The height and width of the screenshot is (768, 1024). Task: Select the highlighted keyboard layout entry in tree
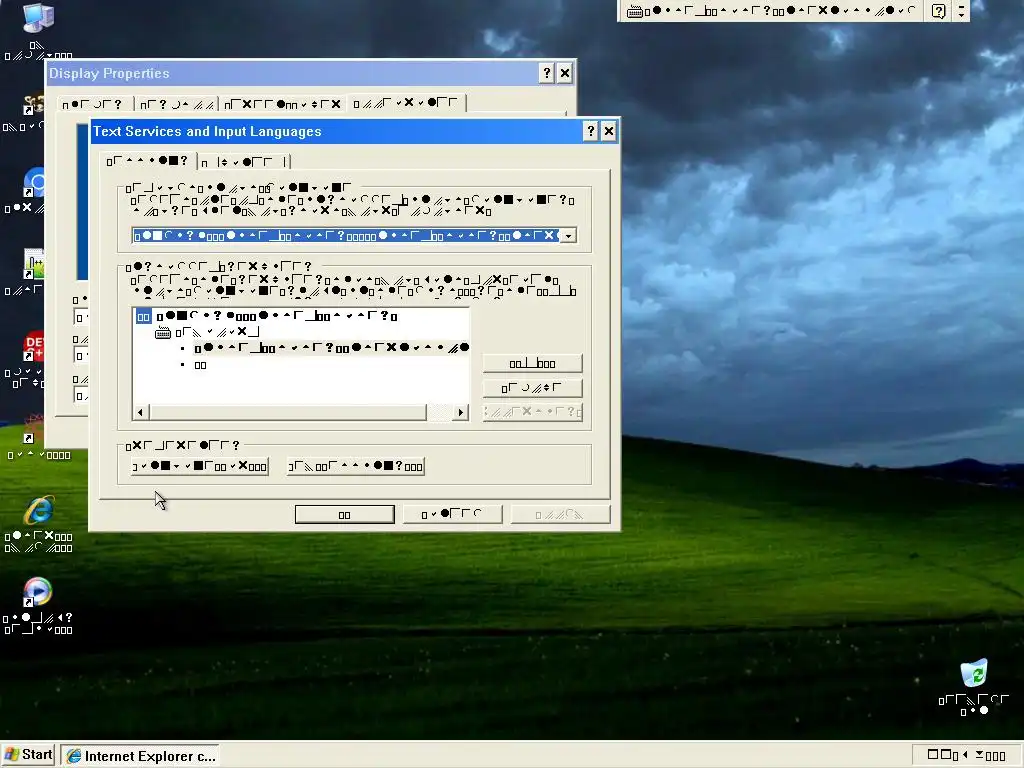pyautogui.click(x=331, y=348)
